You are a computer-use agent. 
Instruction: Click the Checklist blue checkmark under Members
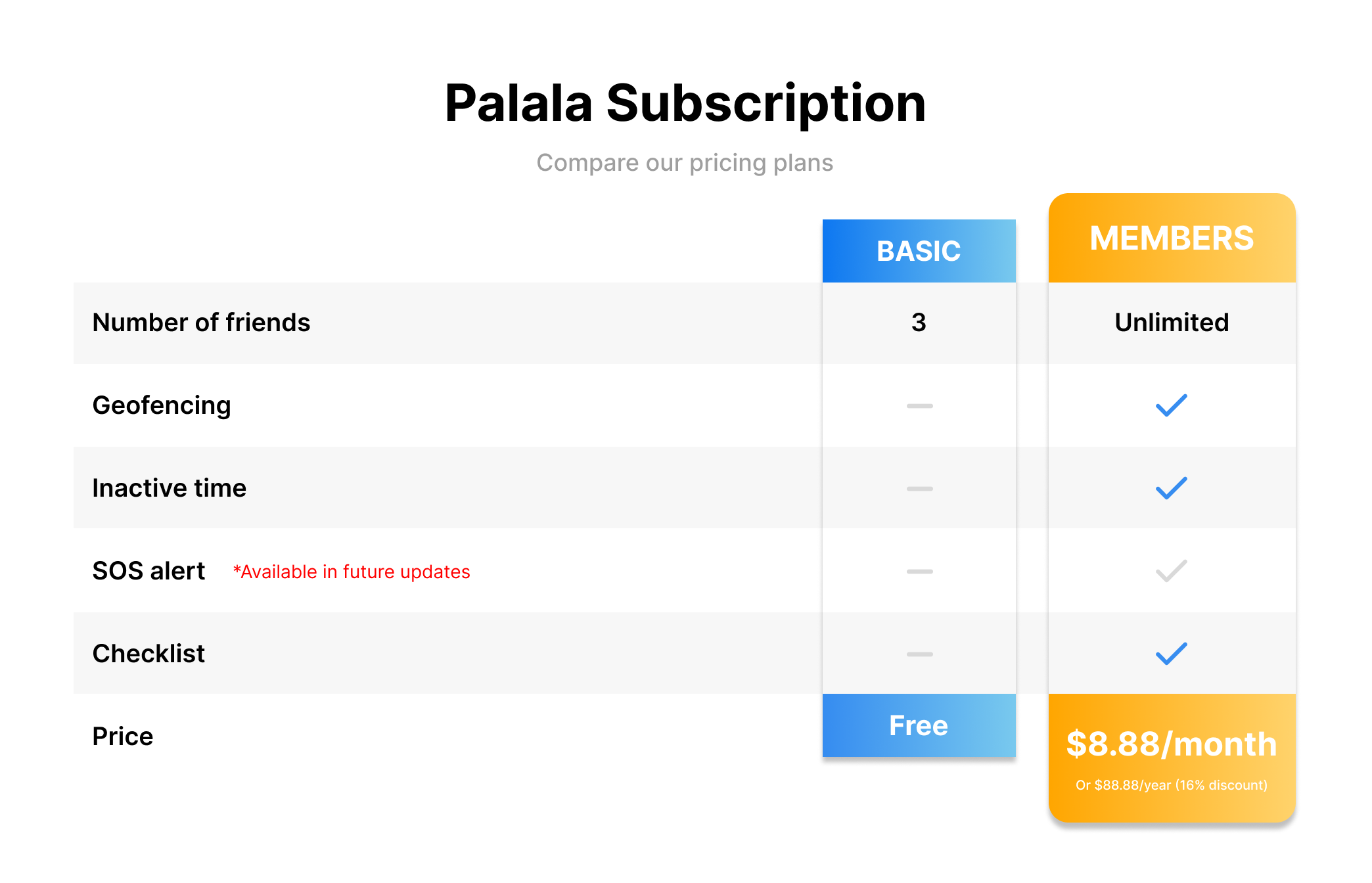click(x=1171, y=654)
